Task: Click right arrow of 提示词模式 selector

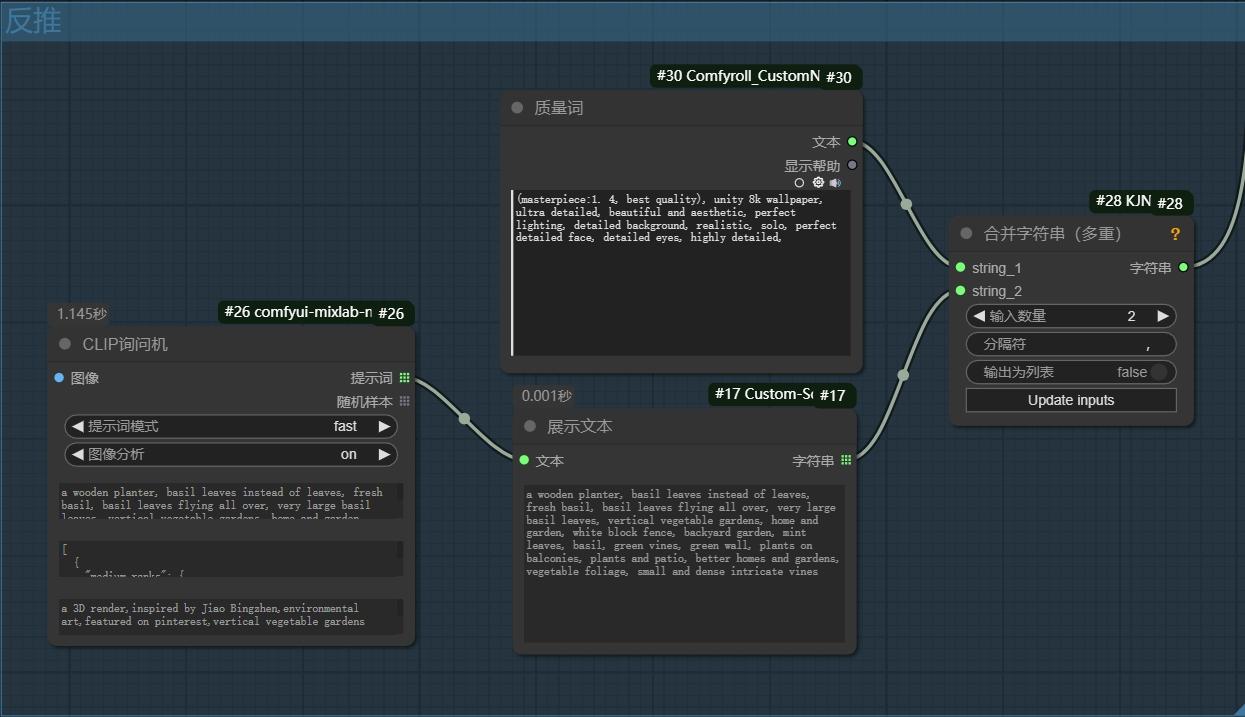Action: click(384, 426)
